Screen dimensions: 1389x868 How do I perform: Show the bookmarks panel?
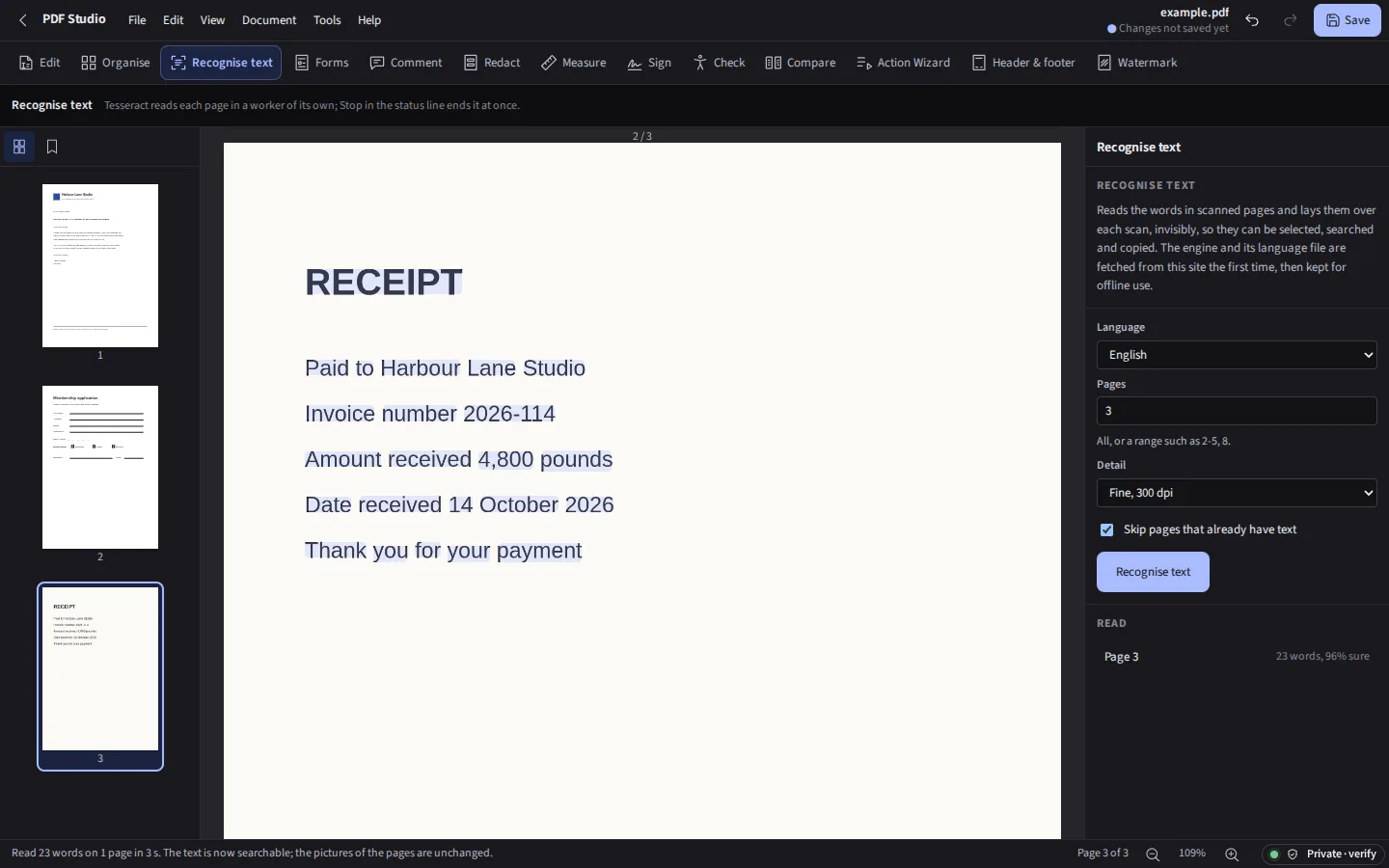52,147
